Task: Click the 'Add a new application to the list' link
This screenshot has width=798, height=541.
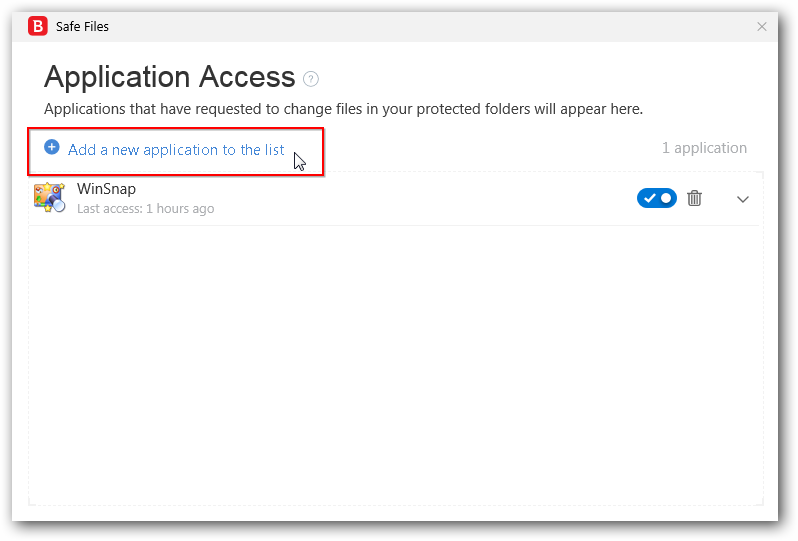Action: pyautogui.click(x=176, y=150)
